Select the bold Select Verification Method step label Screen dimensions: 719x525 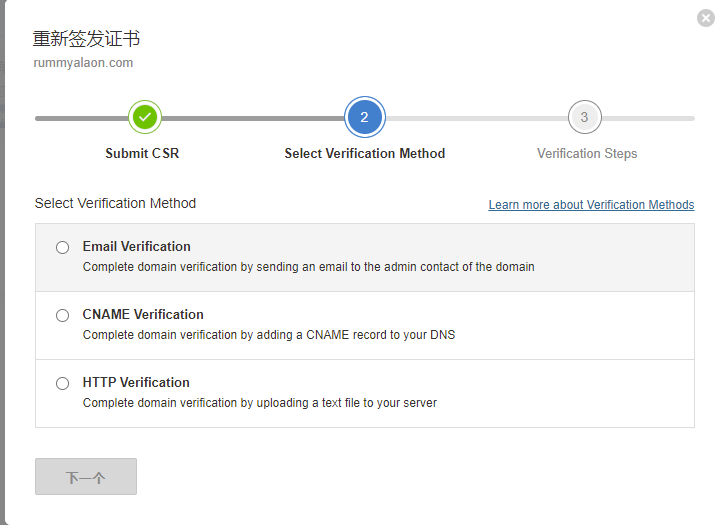pyautogui.click(x=364, y=154)
